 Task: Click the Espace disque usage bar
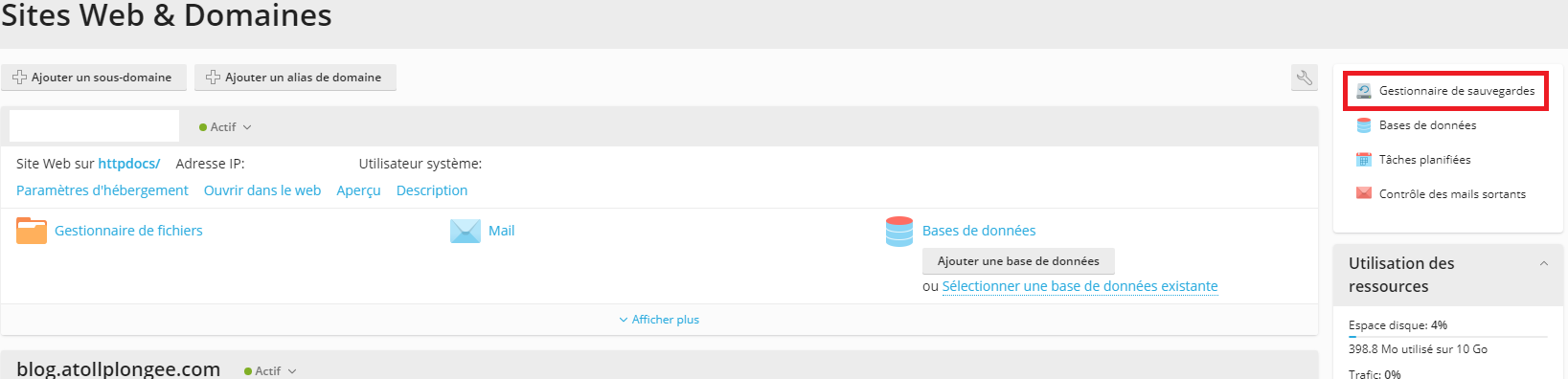pos(1448,336)
